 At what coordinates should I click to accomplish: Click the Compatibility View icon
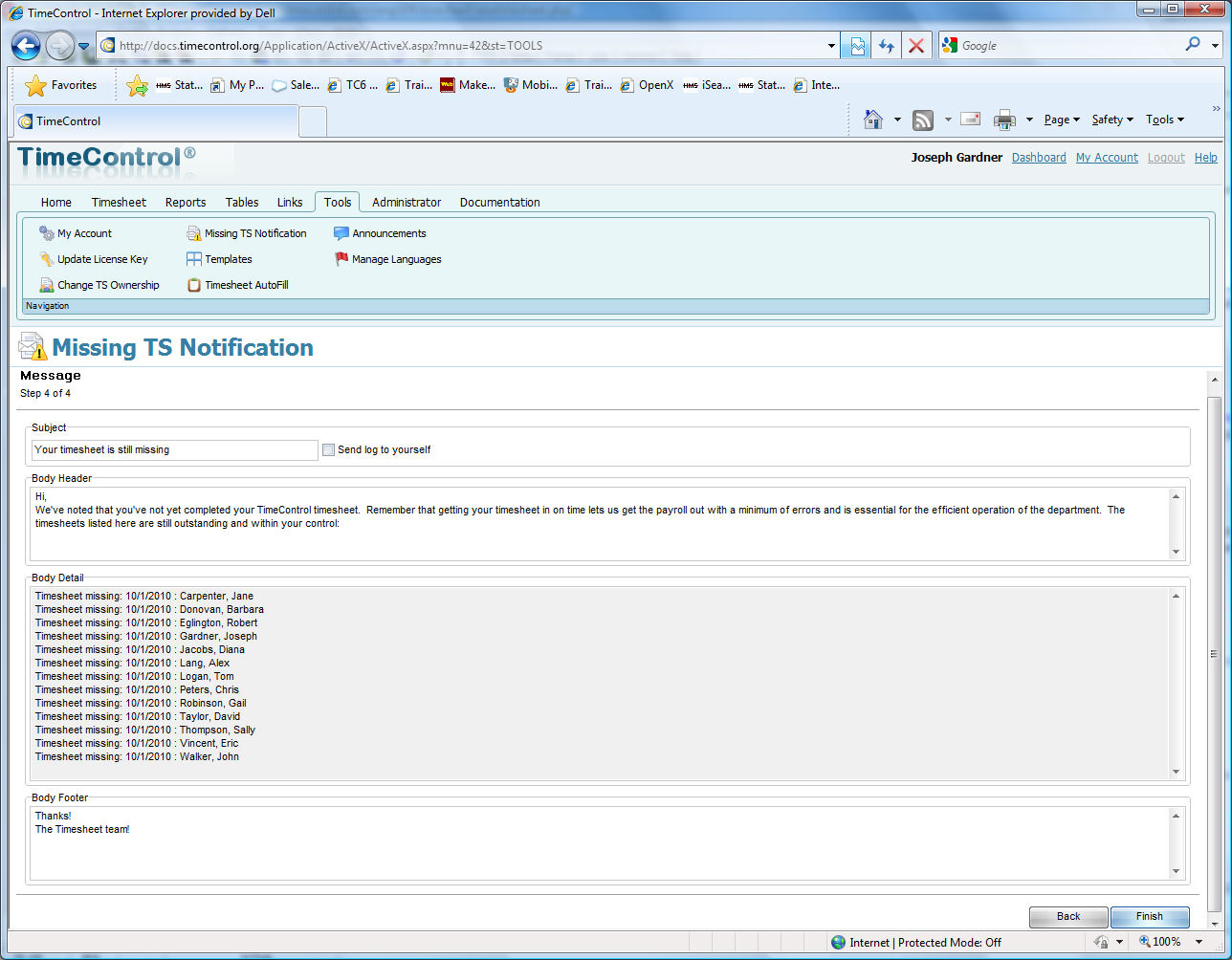coord(857,45)
